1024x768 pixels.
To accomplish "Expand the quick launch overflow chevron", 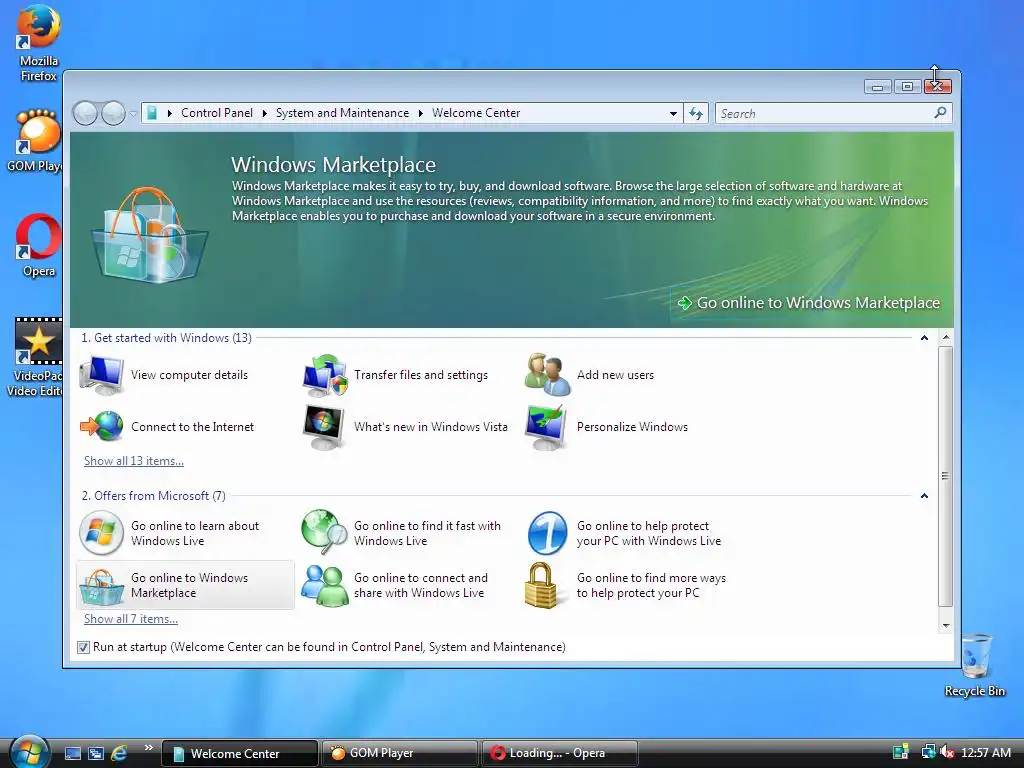I will coord(149,748).
